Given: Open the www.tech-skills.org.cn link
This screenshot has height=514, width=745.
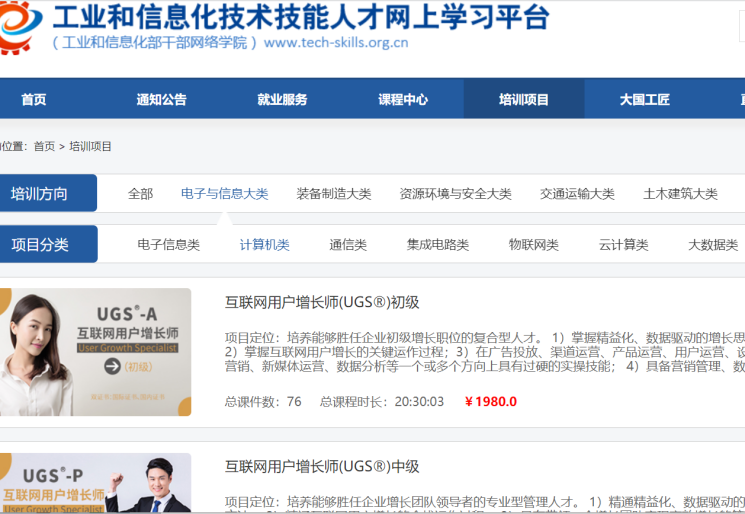Looking at the screenshot, I should coord(336,43).
